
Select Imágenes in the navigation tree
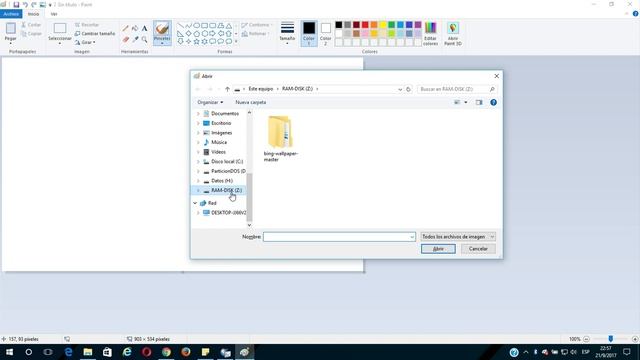(221, 133)
